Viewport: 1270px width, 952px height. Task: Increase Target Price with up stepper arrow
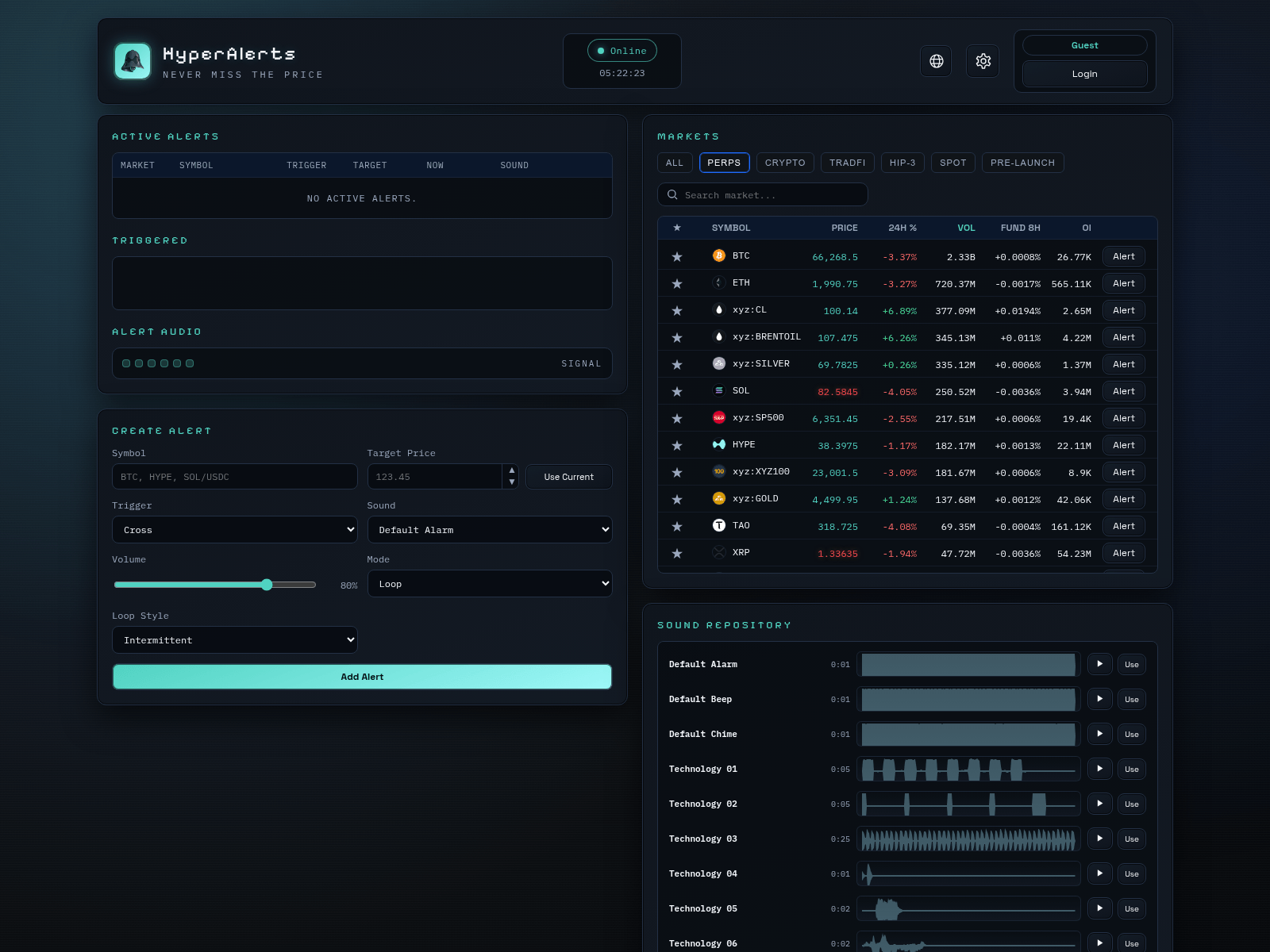pos(512,470)
